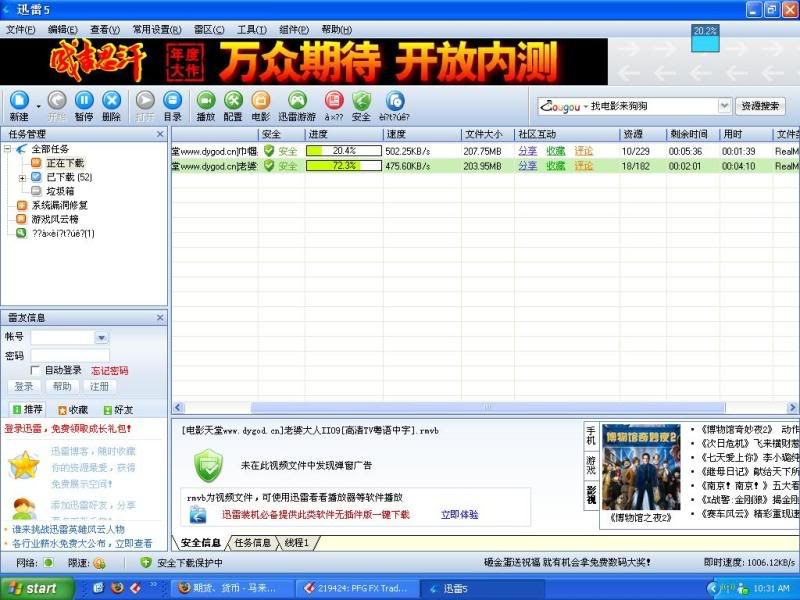Open the 配置 settings icon
This screenshot has height=600, width=800.
[233, 100]
